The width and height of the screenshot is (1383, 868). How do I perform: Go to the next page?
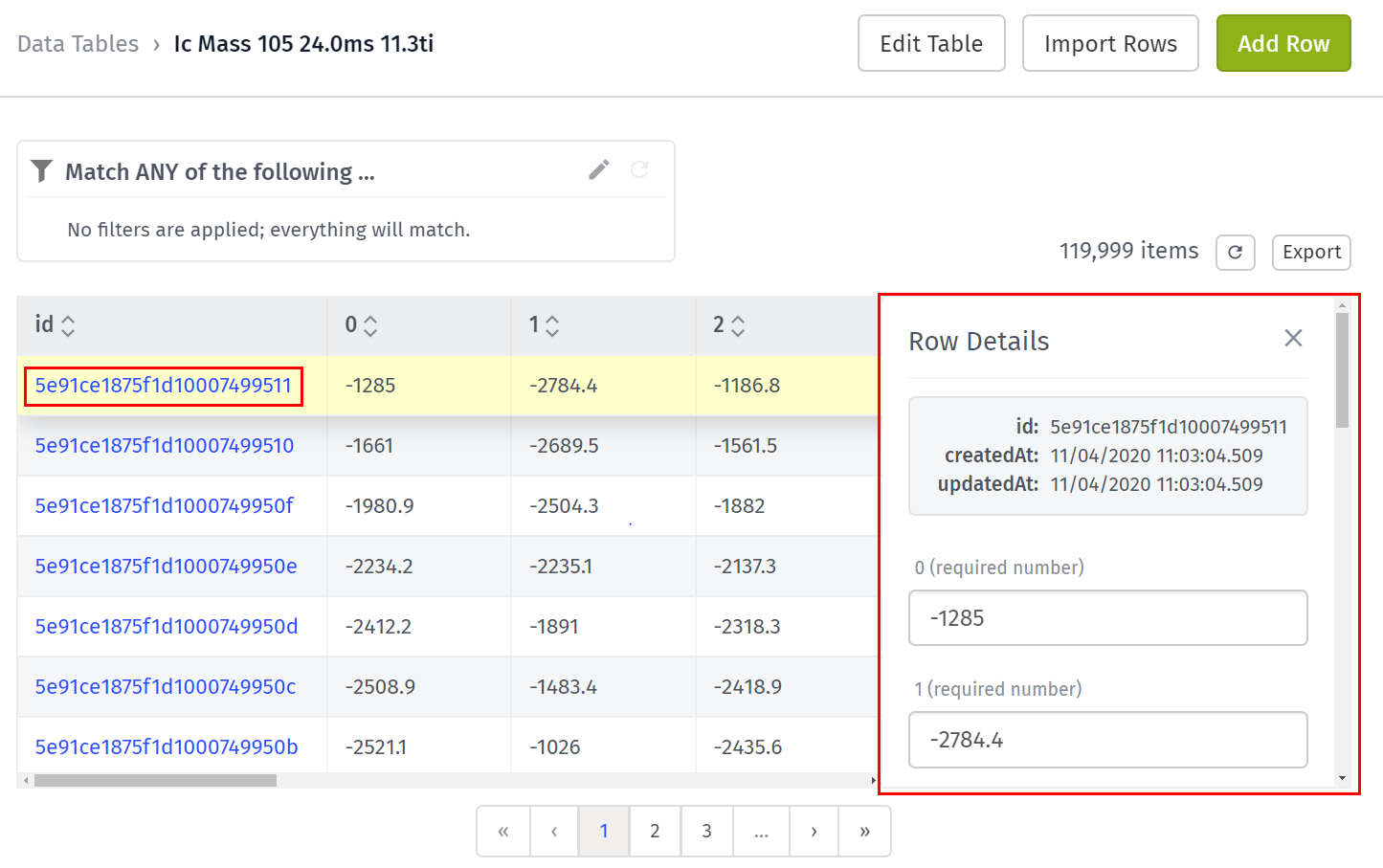(814, 831)
